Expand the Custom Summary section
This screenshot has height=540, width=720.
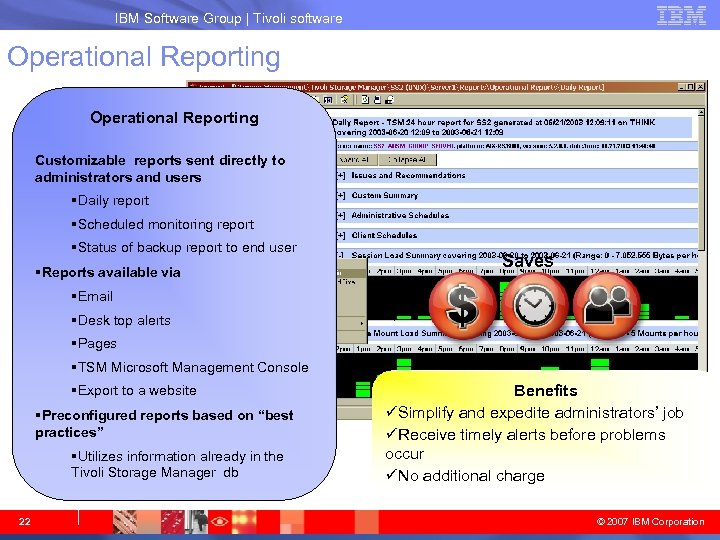(x=341, y=196)
